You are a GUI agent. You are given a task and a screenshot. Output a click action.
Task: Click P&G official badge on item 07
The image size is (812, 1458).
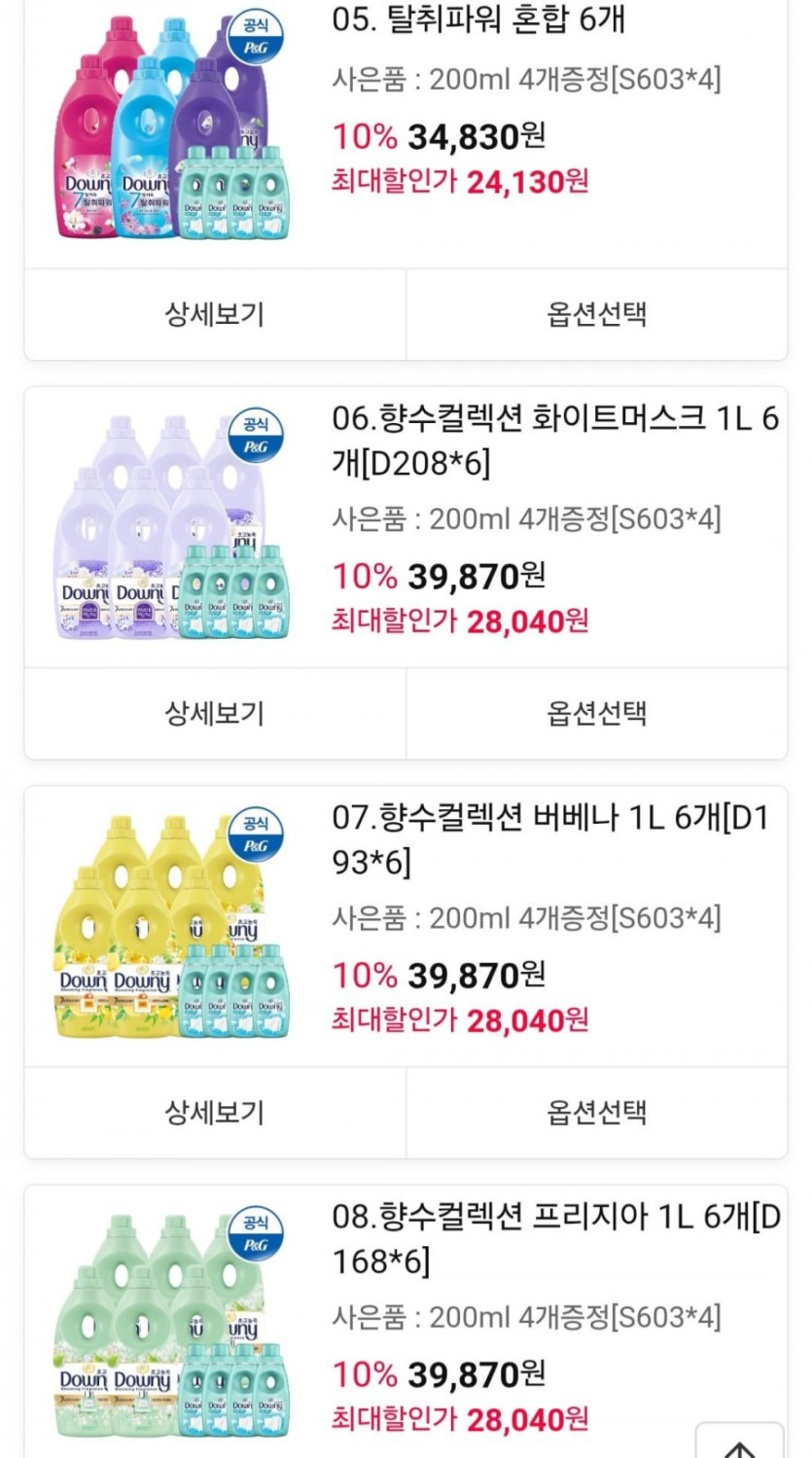(x=255, y=834)
